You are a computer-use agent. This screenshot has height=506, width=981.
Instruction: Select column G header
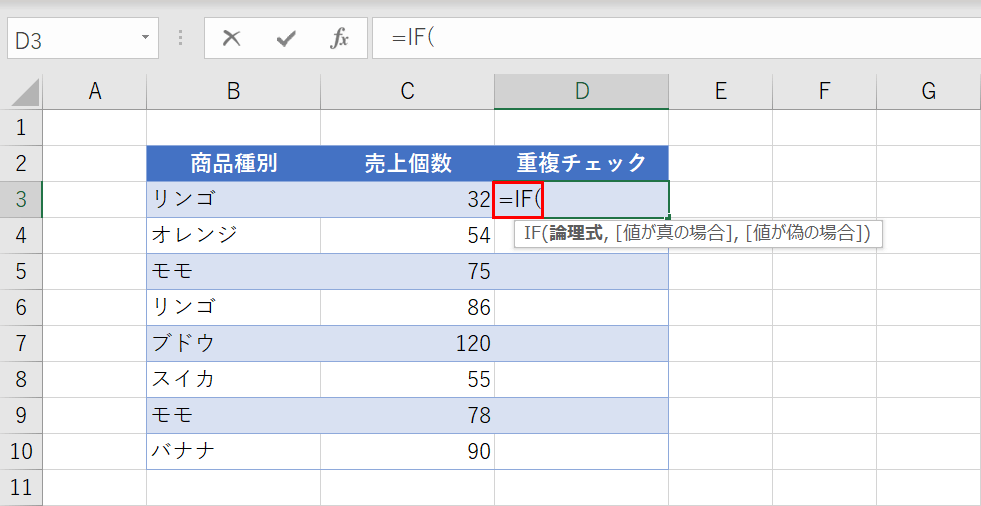[x=928, y=92]
